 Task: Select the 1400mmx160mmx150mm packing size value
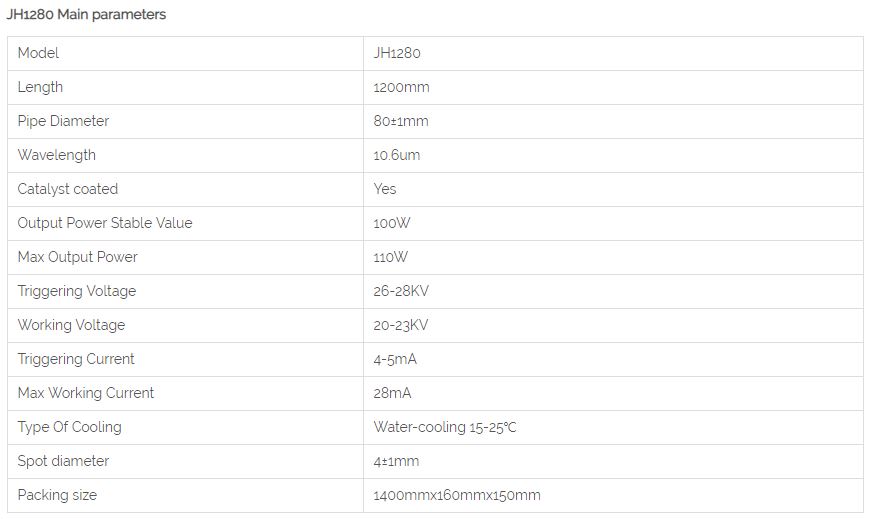[457, 495]
